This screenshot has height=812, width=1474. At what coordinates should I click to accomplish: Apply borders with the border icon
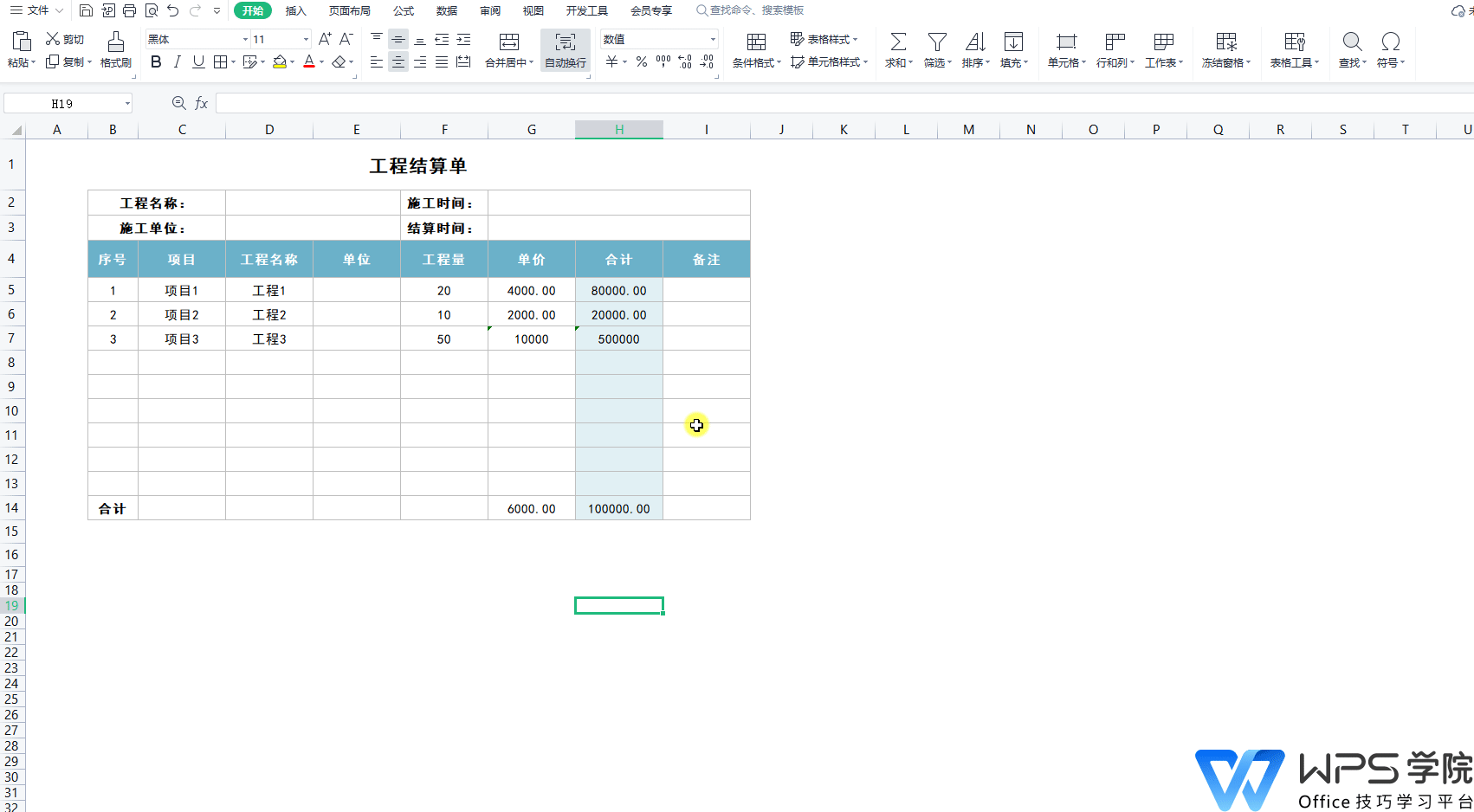point(221,61)
